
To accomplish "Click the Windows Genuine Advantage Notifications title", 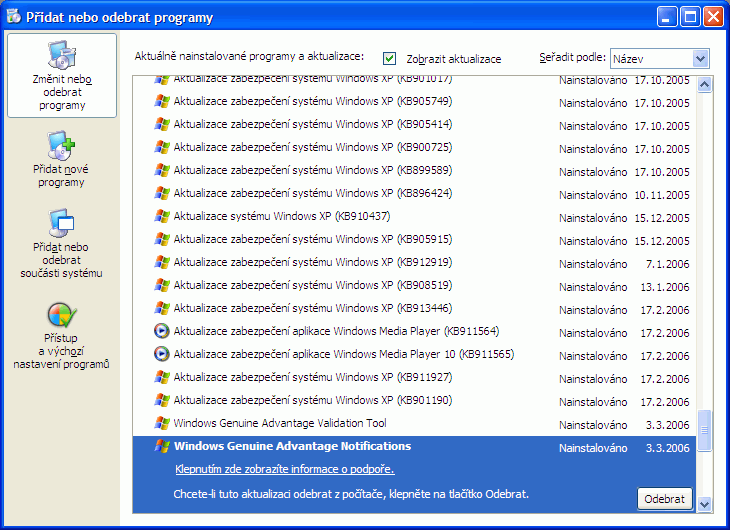I will click(292, 446).
